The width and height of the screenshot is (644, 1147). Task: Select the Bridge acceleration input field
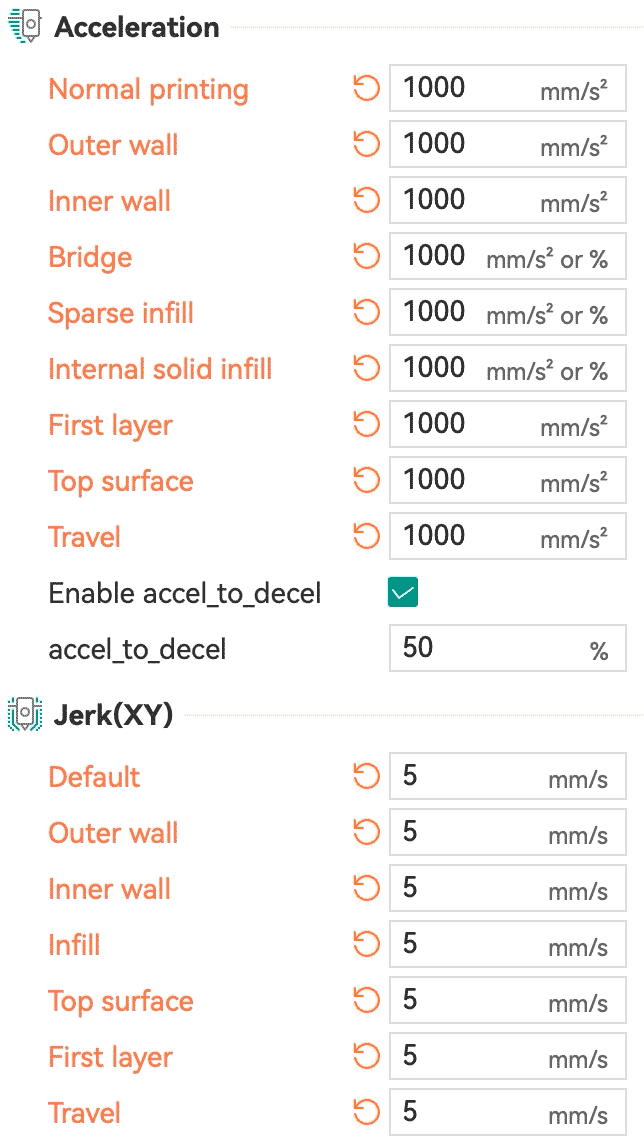(x=507, y=256)
